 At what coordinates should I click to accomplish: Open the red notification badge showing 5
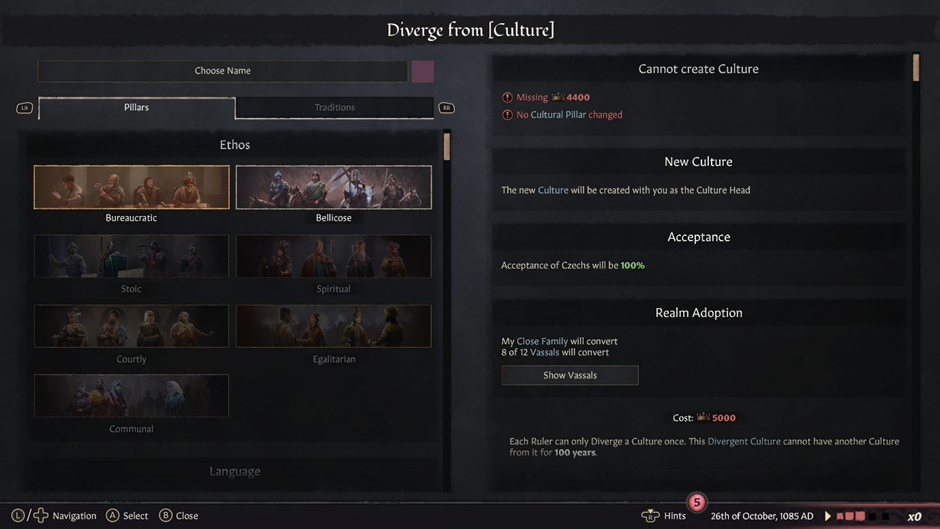click(697, 502)
